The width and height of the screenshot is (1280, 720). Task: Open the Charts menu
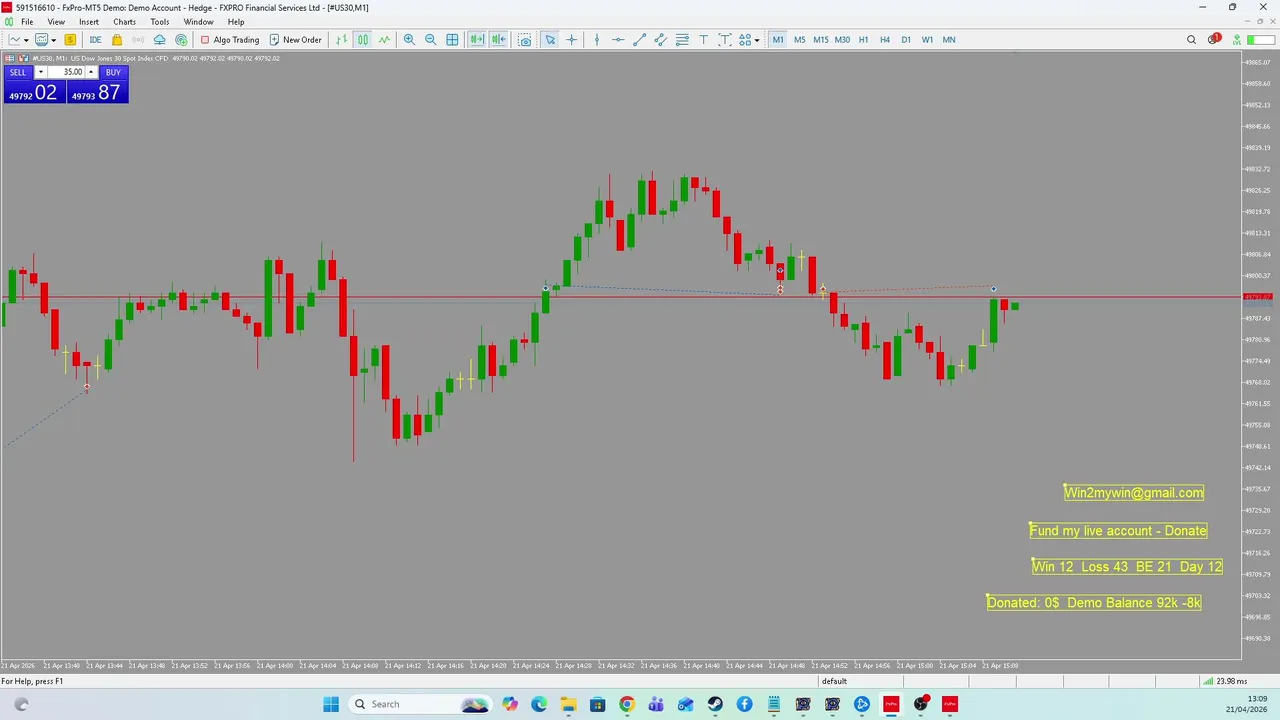point(124,22)
